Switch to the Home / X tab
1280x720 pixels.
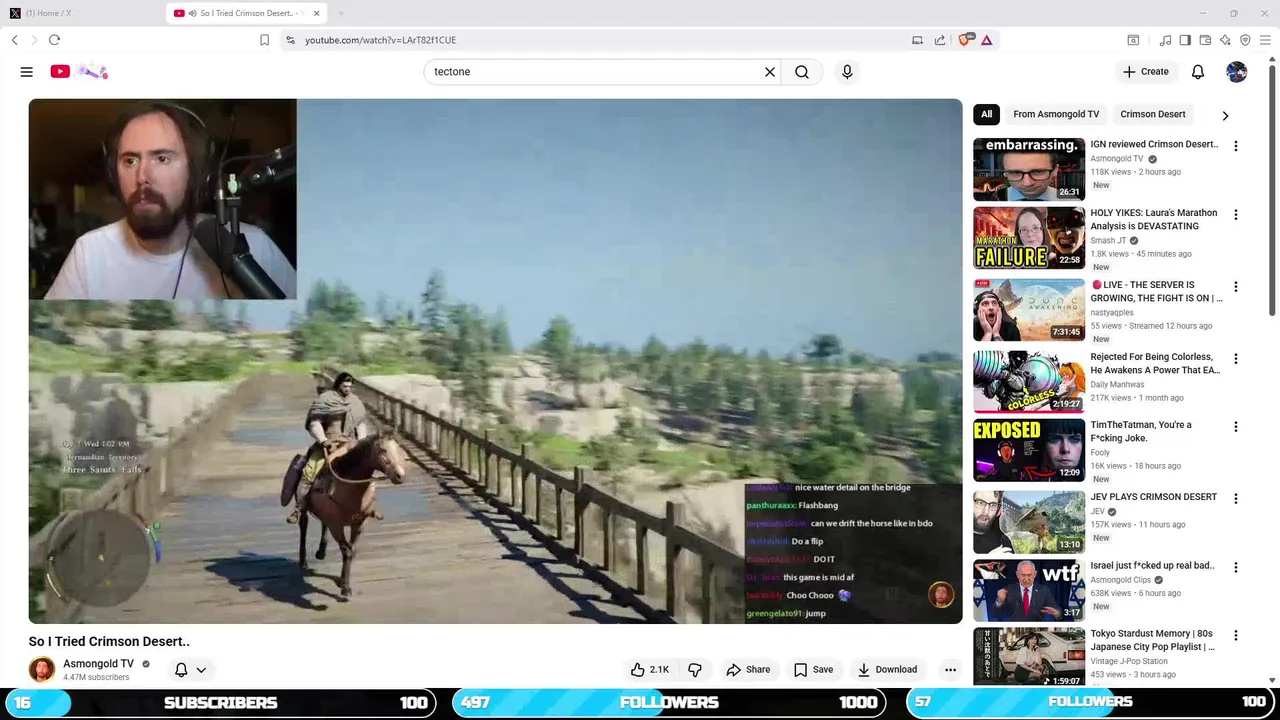tap(82, 13)
